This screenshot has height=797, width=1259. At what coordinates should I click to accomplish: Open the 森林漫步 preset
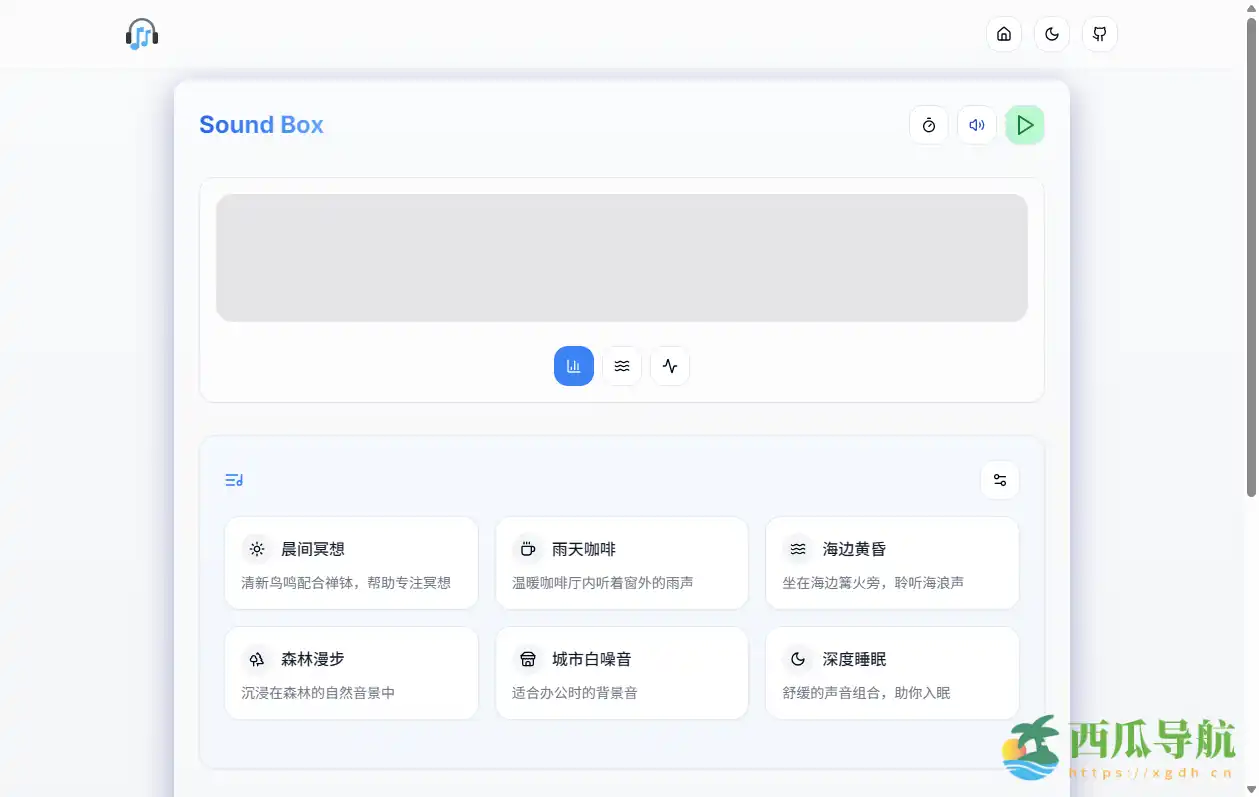pos(351,673)
